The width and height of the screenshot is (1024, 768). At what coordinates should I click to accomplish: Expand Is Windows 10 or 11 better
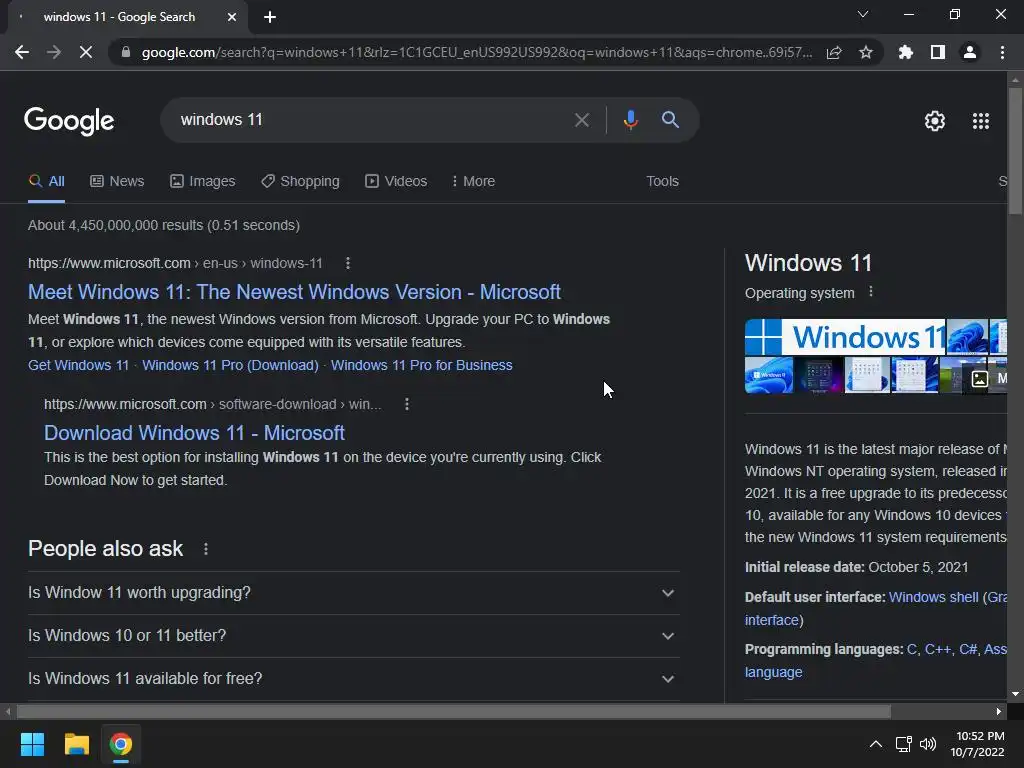point(353,636)
